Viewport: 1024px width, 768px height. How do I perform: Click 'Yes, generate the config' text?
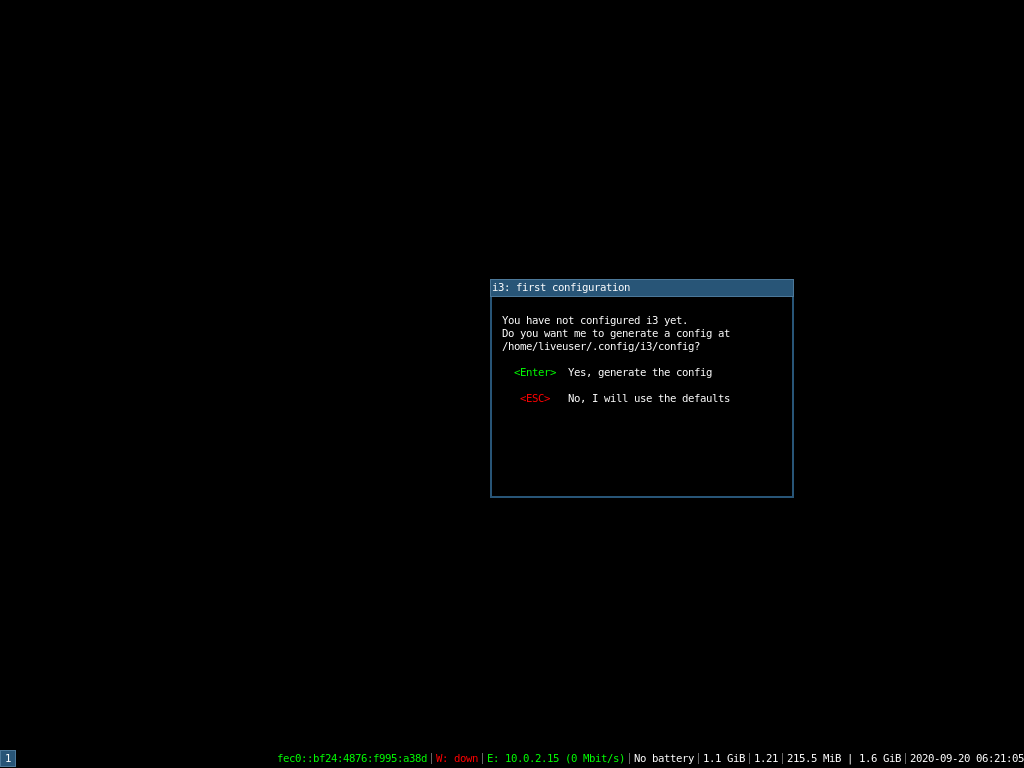coord(640,372)
